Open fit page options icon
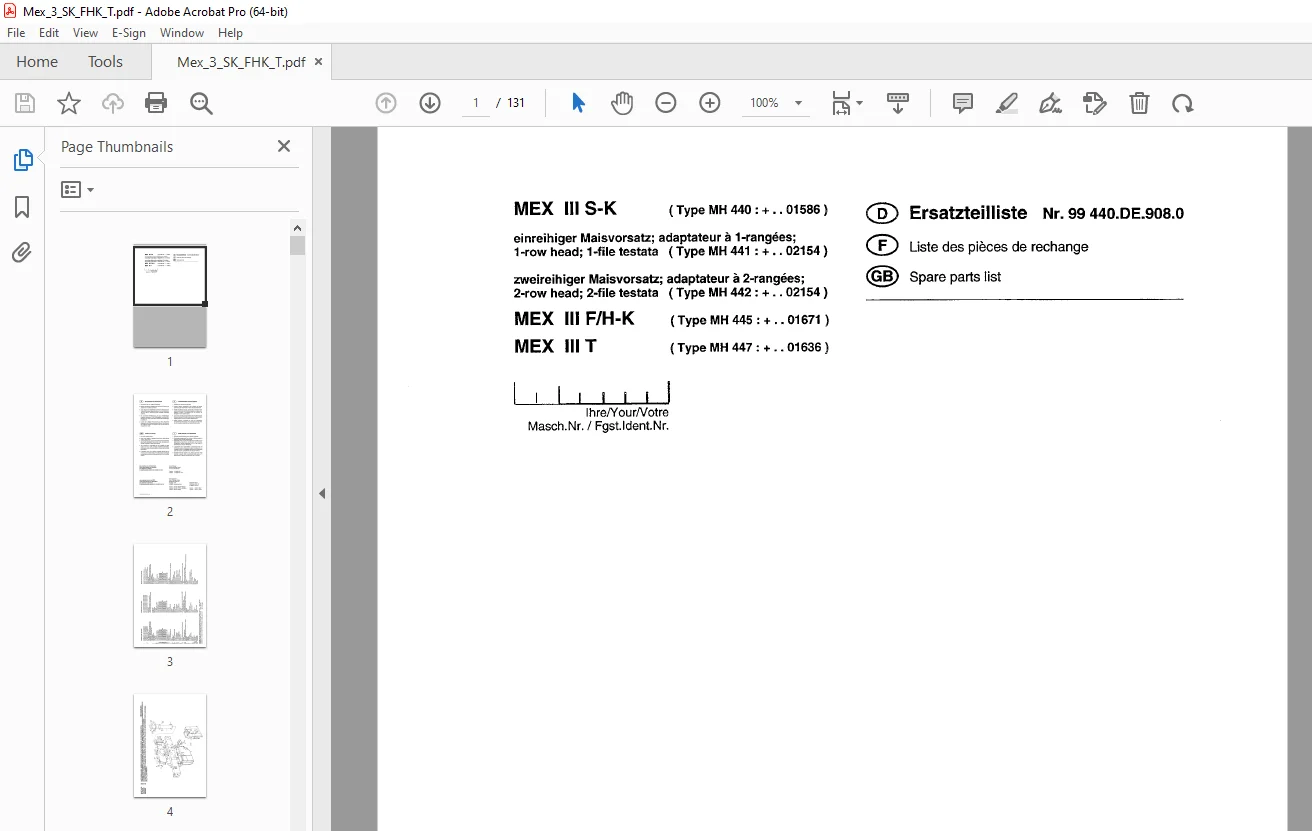 847,103
